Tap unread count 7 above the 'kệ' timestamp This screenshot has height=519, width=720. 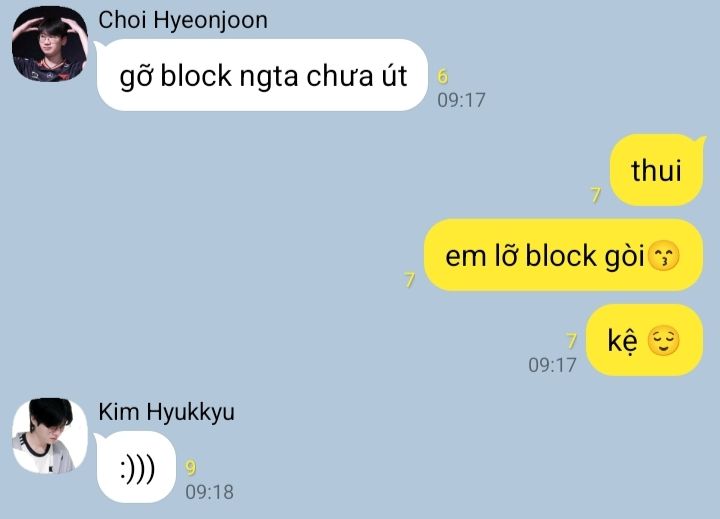[x=571, y=341]
